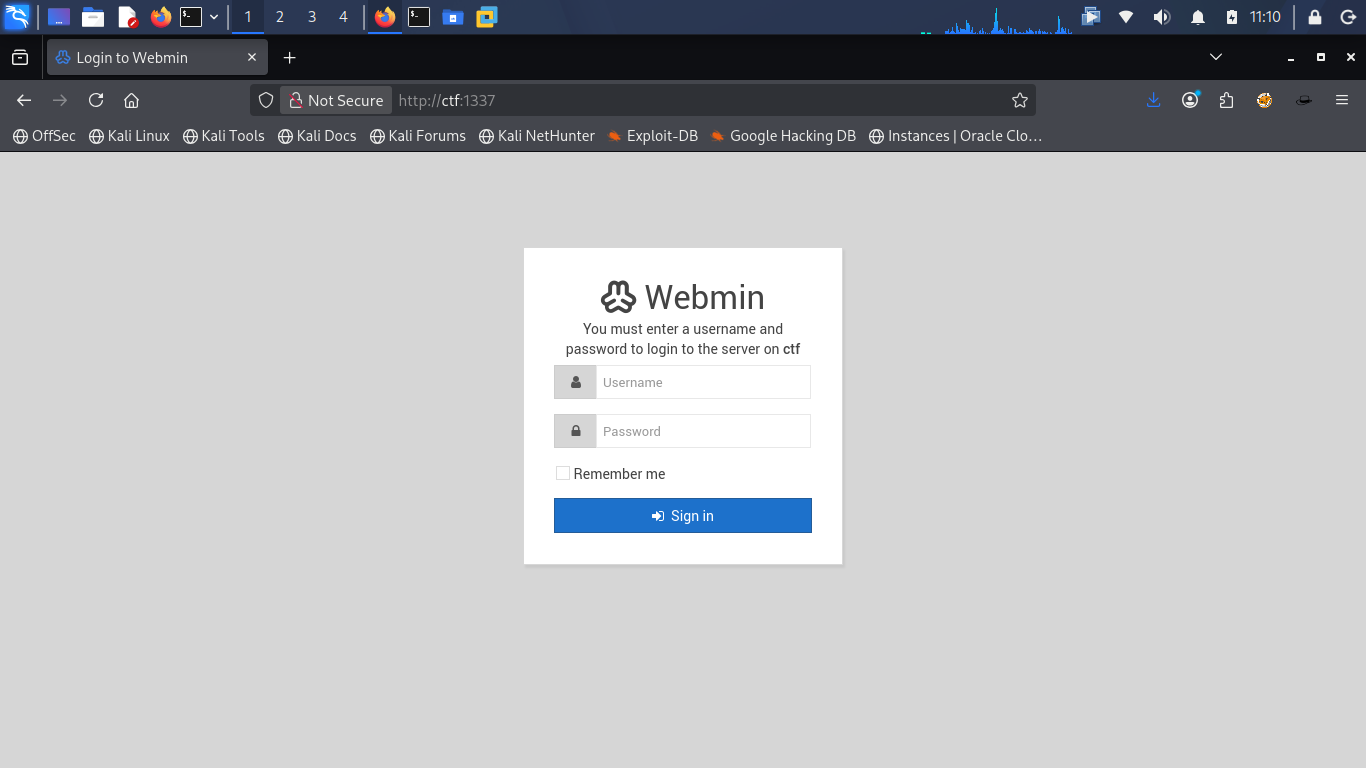Click the blue Sign in button

683,516
